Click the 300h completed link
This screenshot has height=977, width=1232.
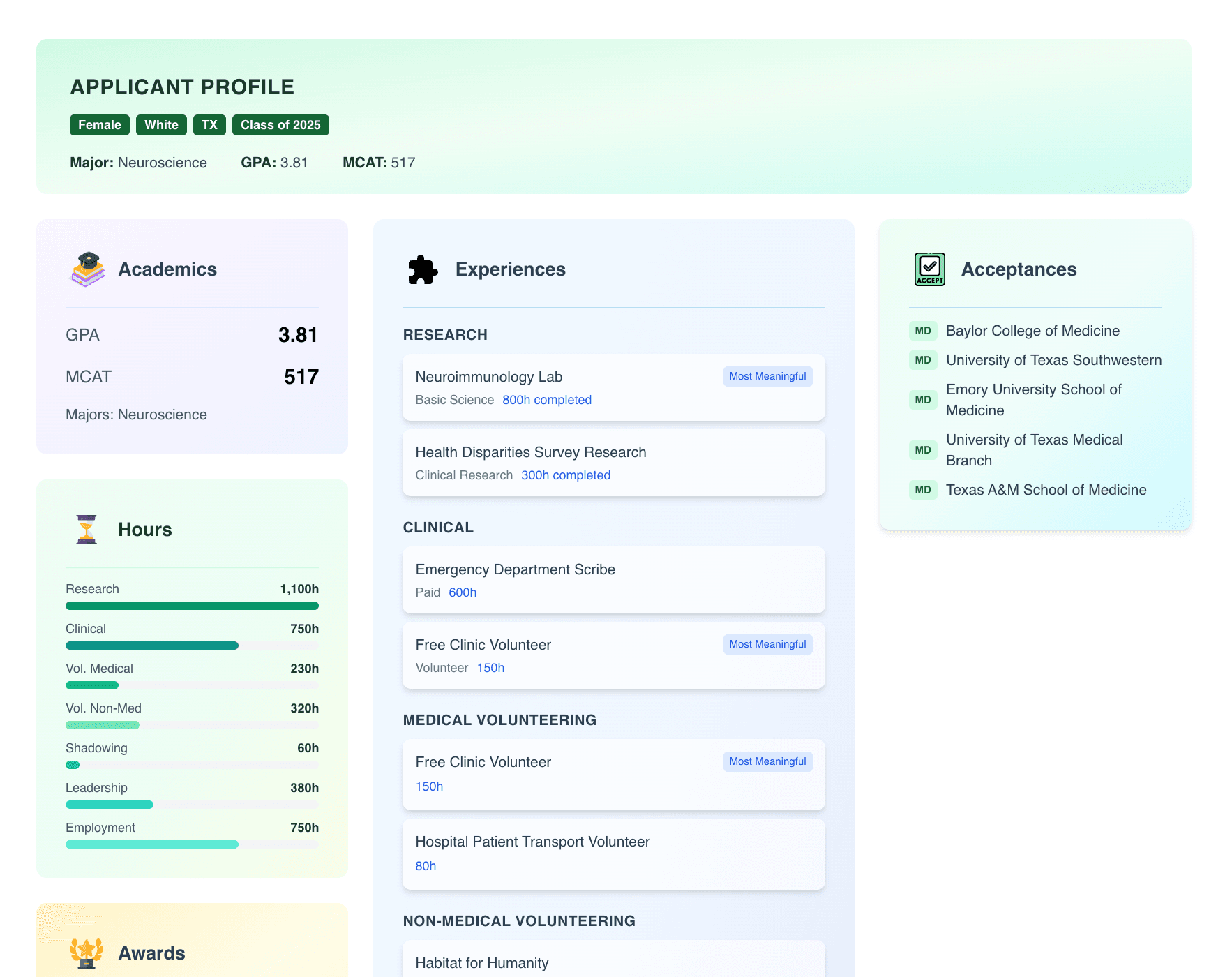[565, 475]
